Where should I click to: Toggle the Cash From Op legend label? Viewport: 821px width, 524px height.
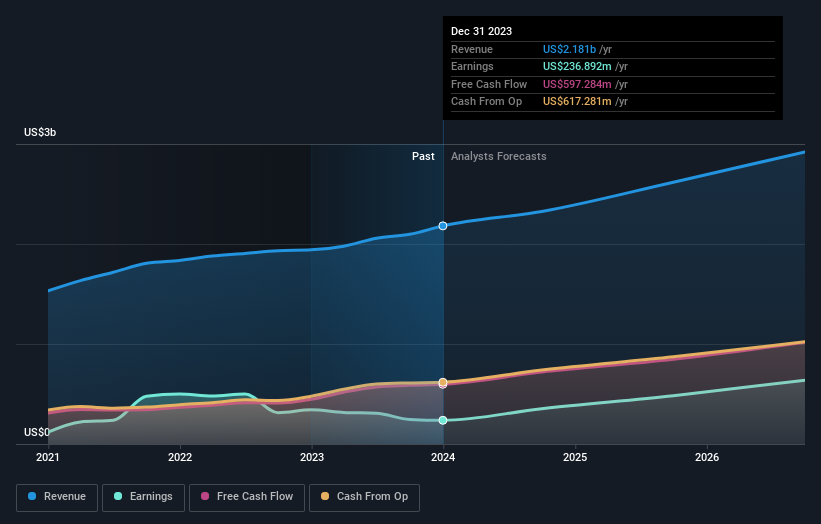click(372, 496)
